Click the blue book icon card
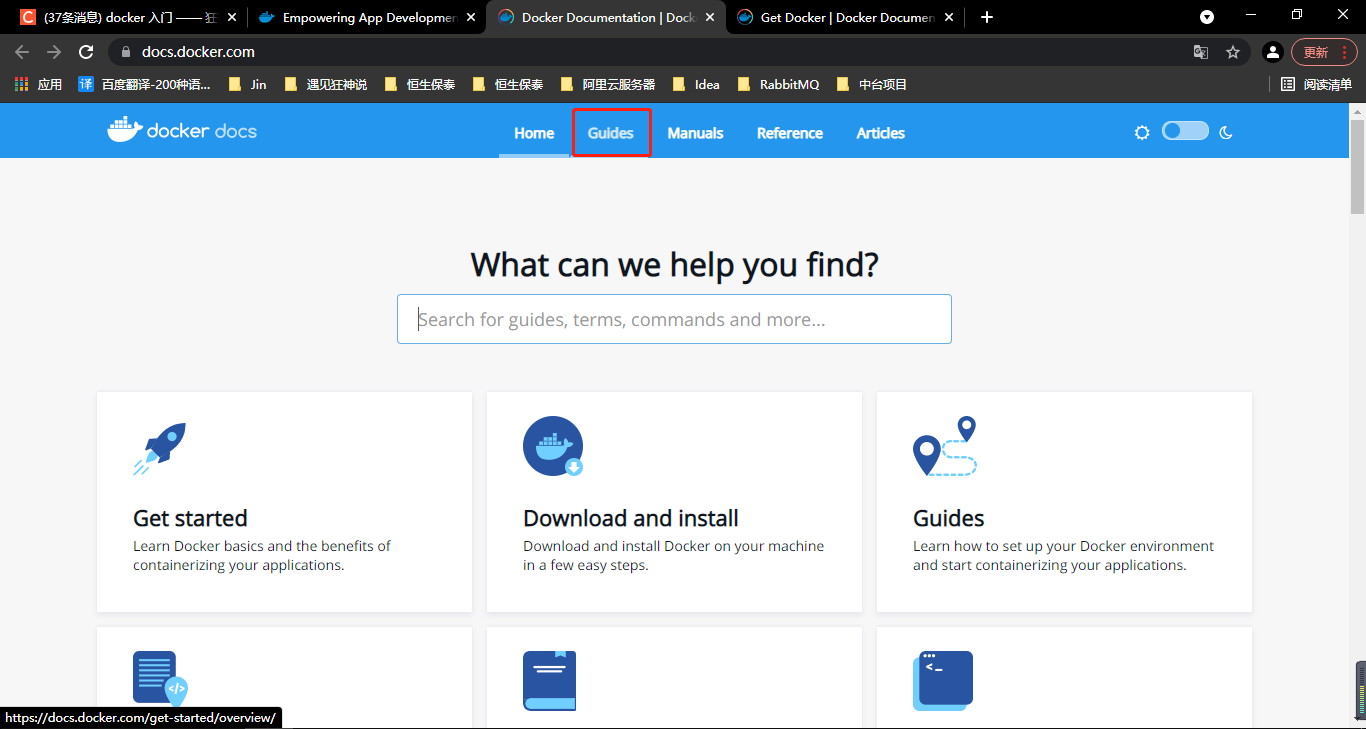The image size is (1366, 729). [x=549, y=681]
